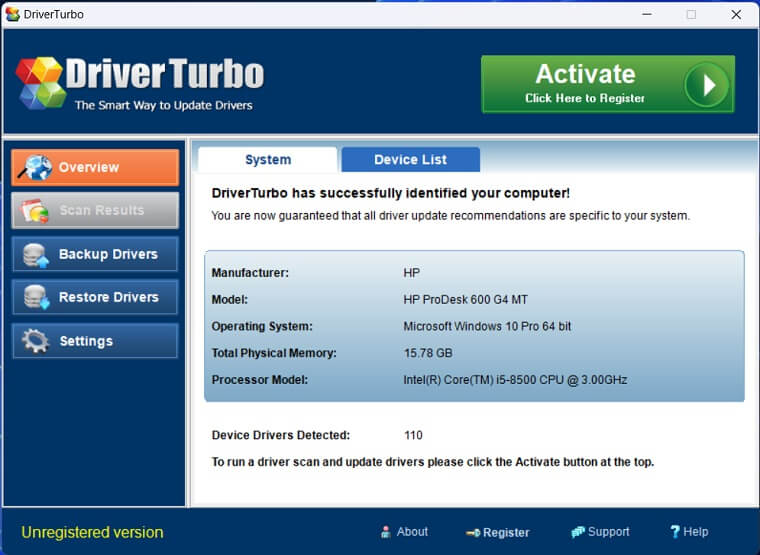The width and height of the screenshot is (760, 555).
Task: Click the Activate 'Click Here to Register' button
Action: tap(607, 84)
